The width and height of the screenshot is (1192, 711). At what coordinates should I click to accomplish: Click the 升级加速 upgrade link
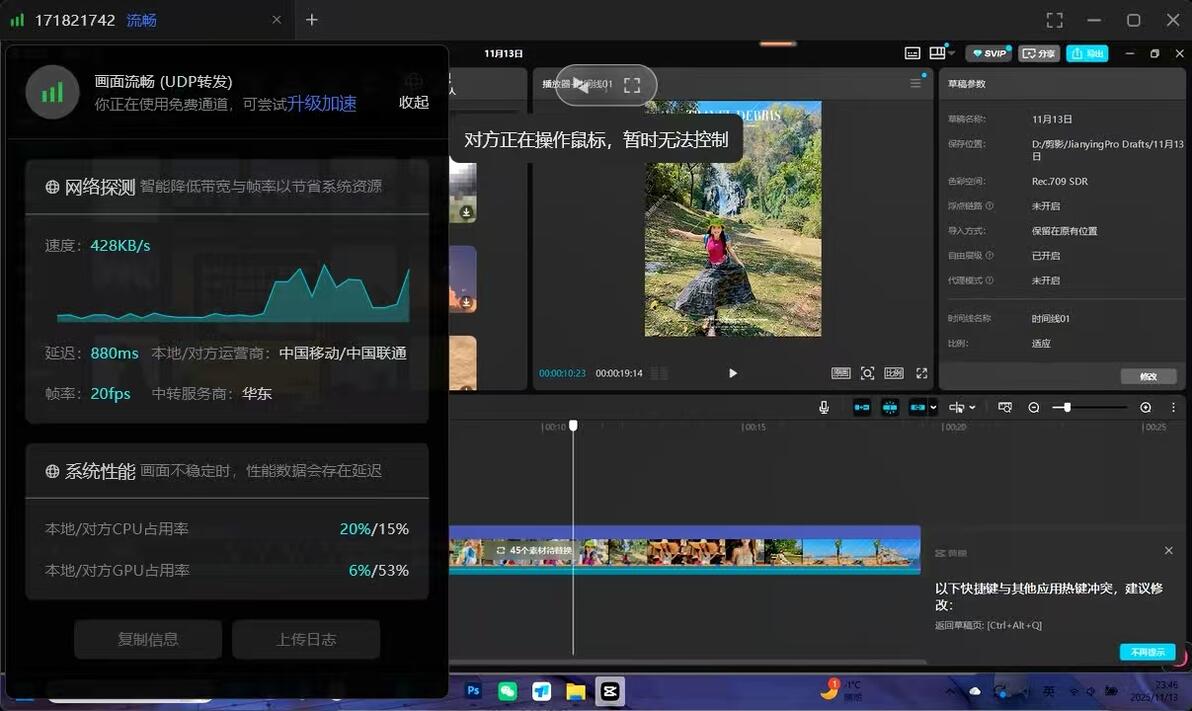pyautogui.click(x=322, y=103)
